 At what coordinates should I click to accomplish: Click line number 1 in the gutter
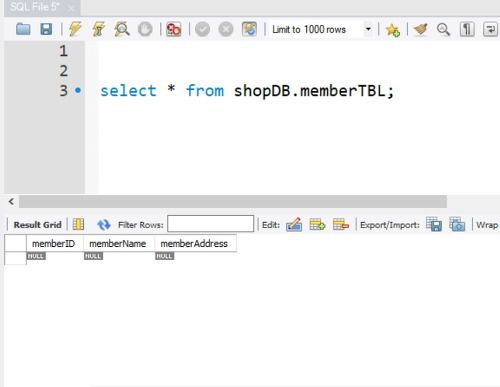pyautogui.click(x=63, y=51)
